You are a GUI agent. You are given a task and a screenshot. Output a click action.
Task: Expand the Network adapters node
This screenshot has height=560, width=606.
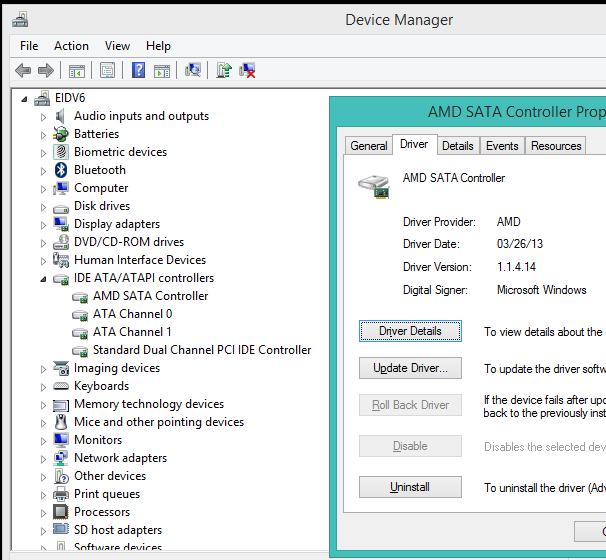(43, 460)
